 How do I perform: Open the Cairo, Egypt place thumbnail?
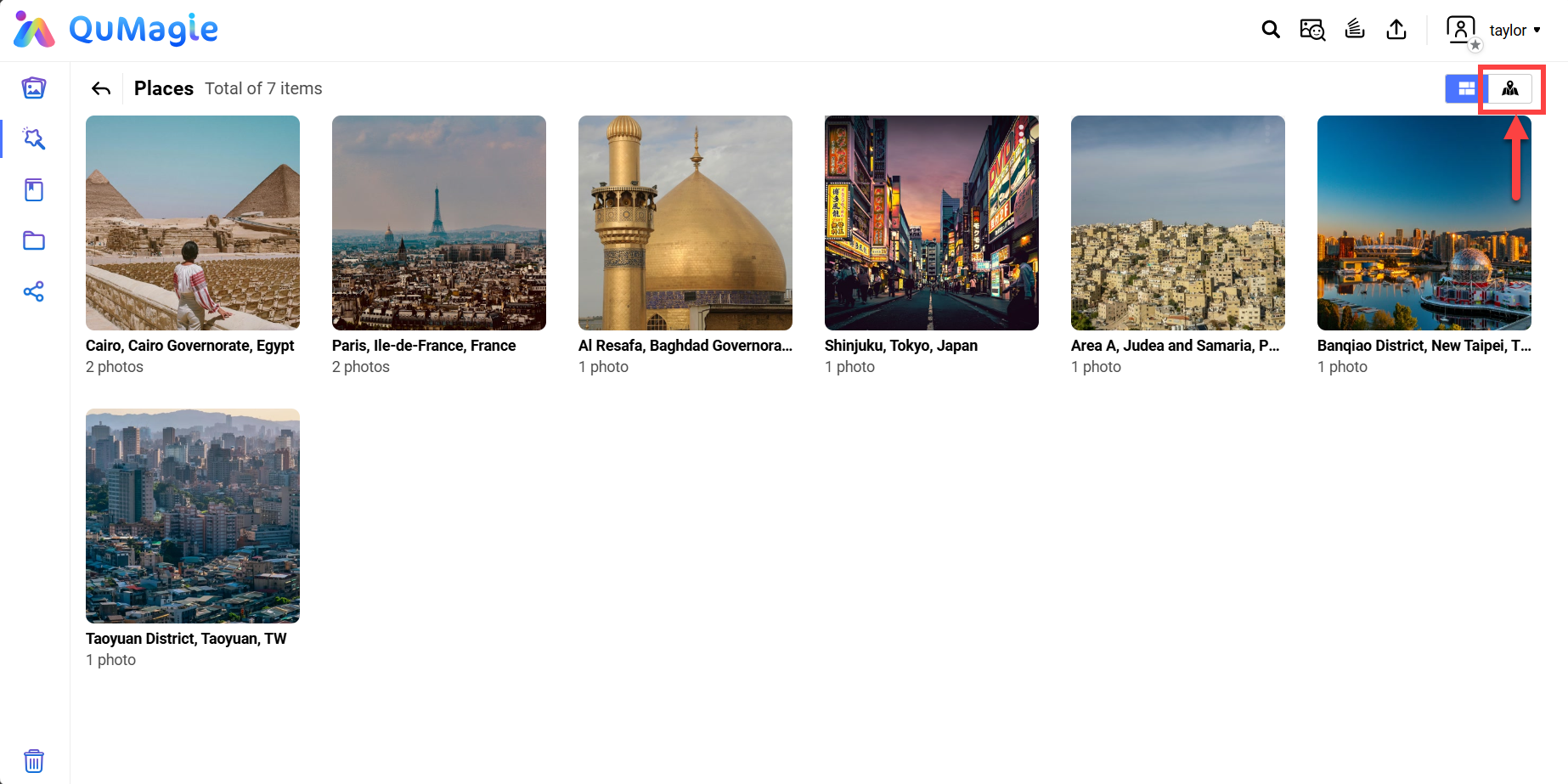193,223
